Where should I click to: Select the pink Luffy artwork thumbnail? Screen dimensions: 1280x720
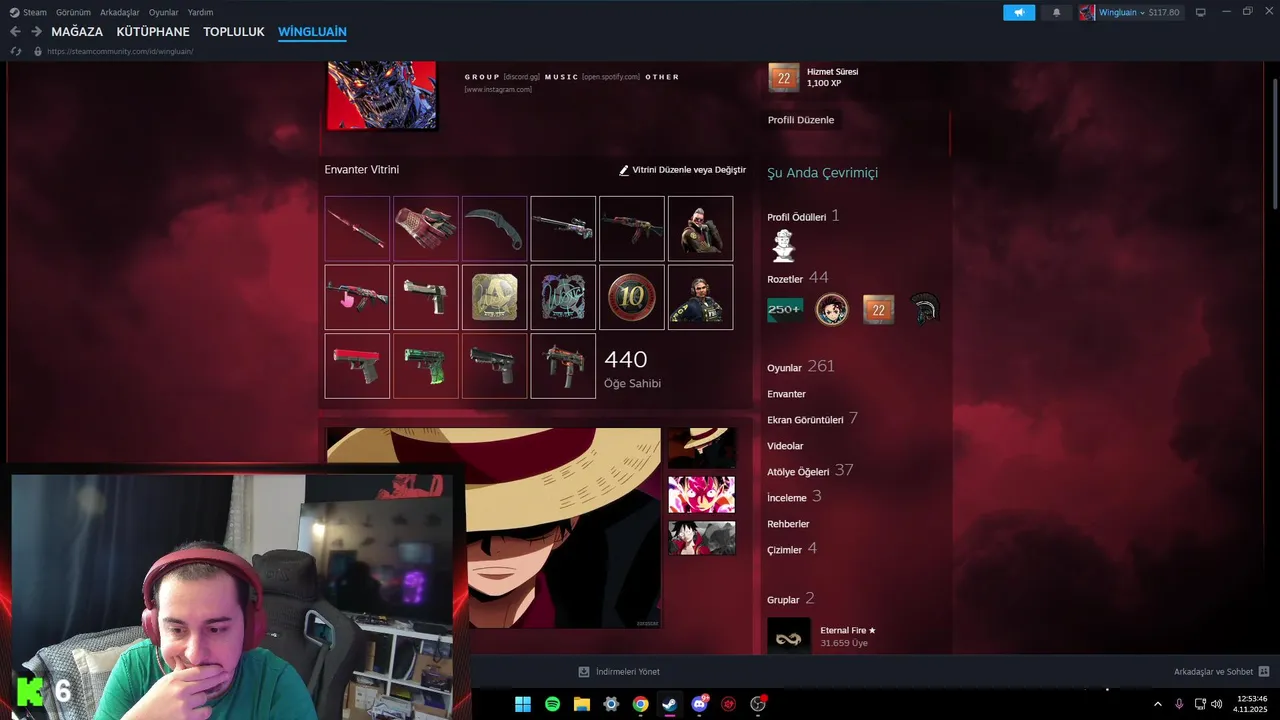point(701,494)
